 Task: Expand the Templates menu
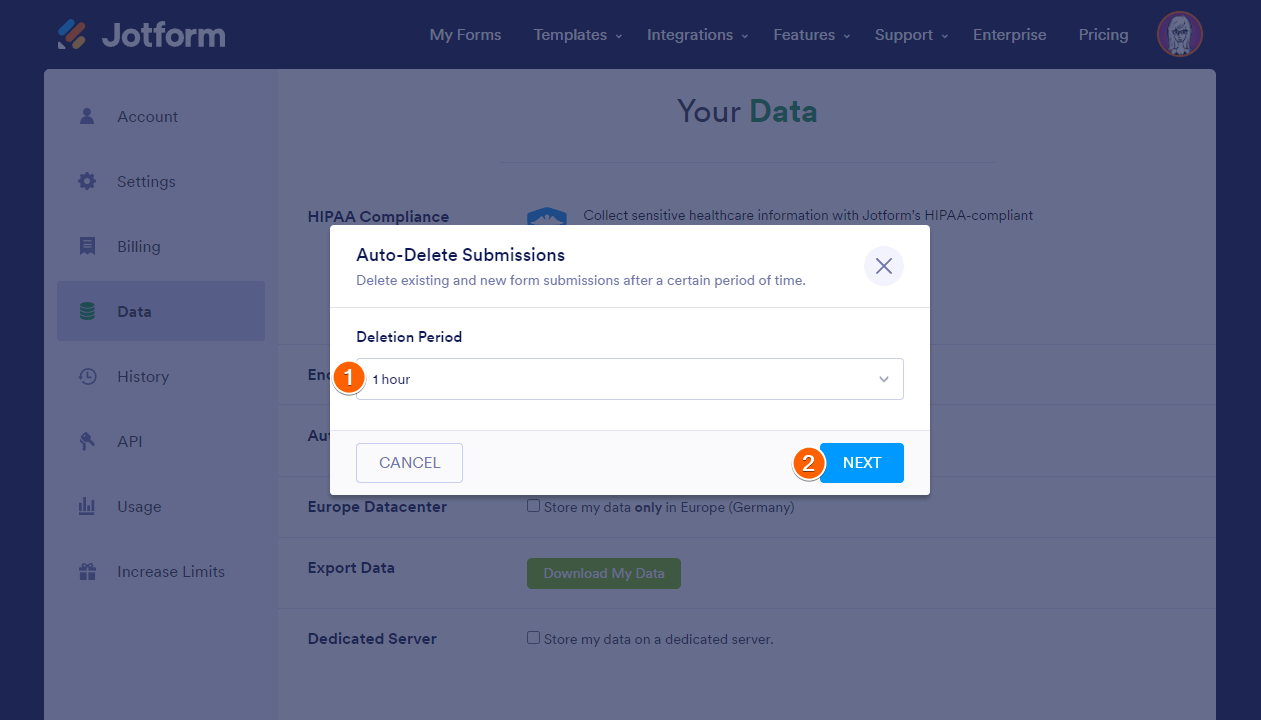click(x=577, y=35)
